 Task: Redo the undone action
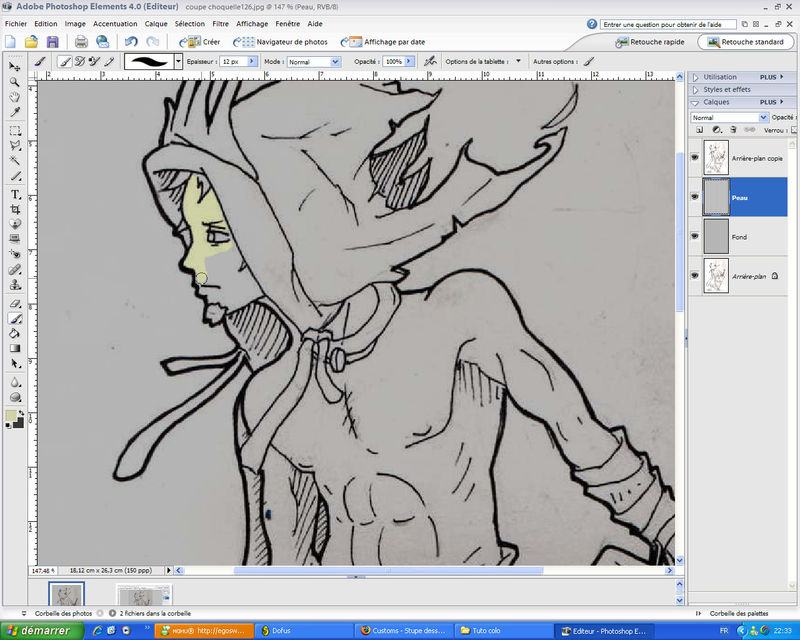[153, 42]
